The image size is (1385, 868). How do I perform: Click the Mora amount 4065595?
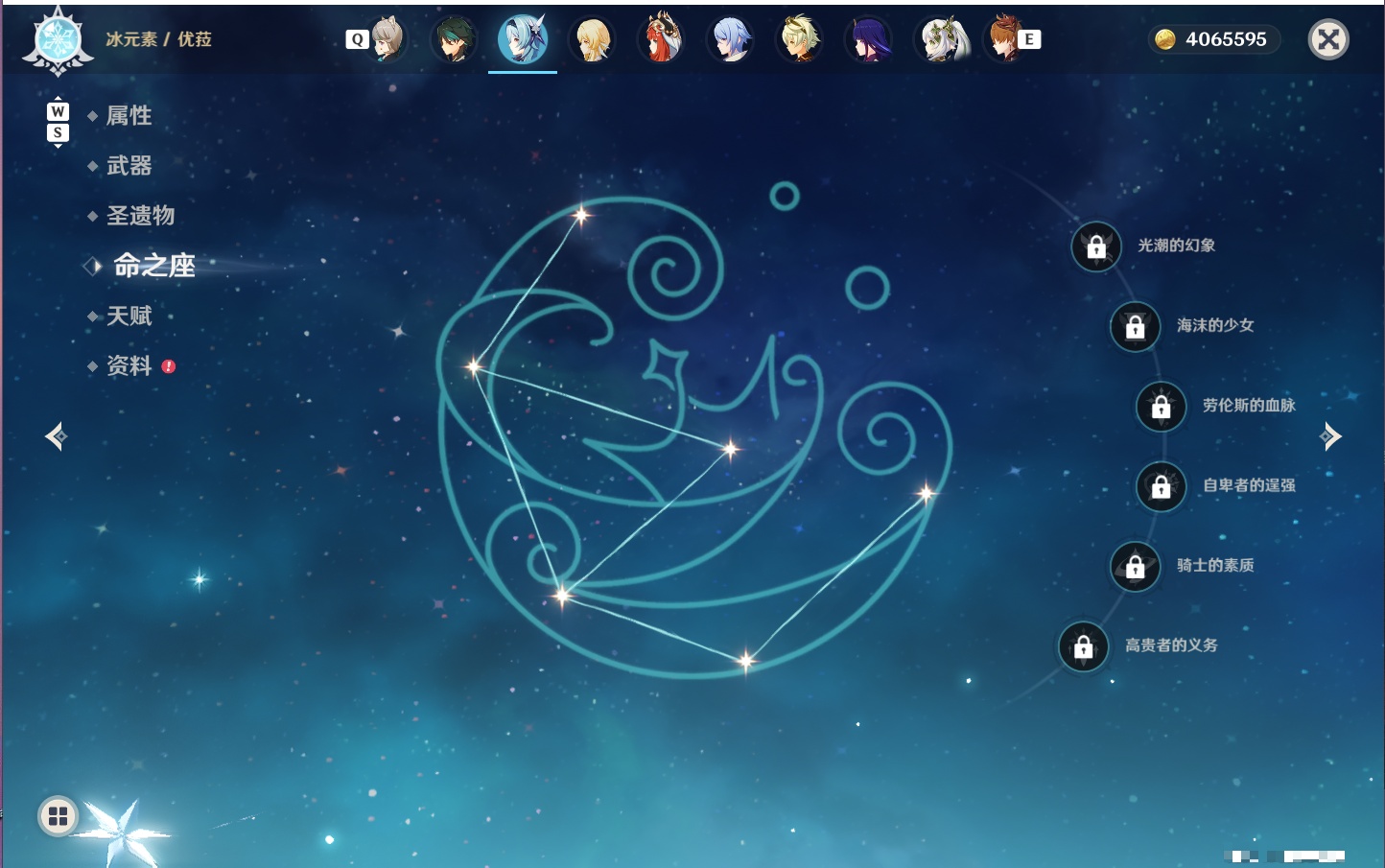[x=1226, y=39]
